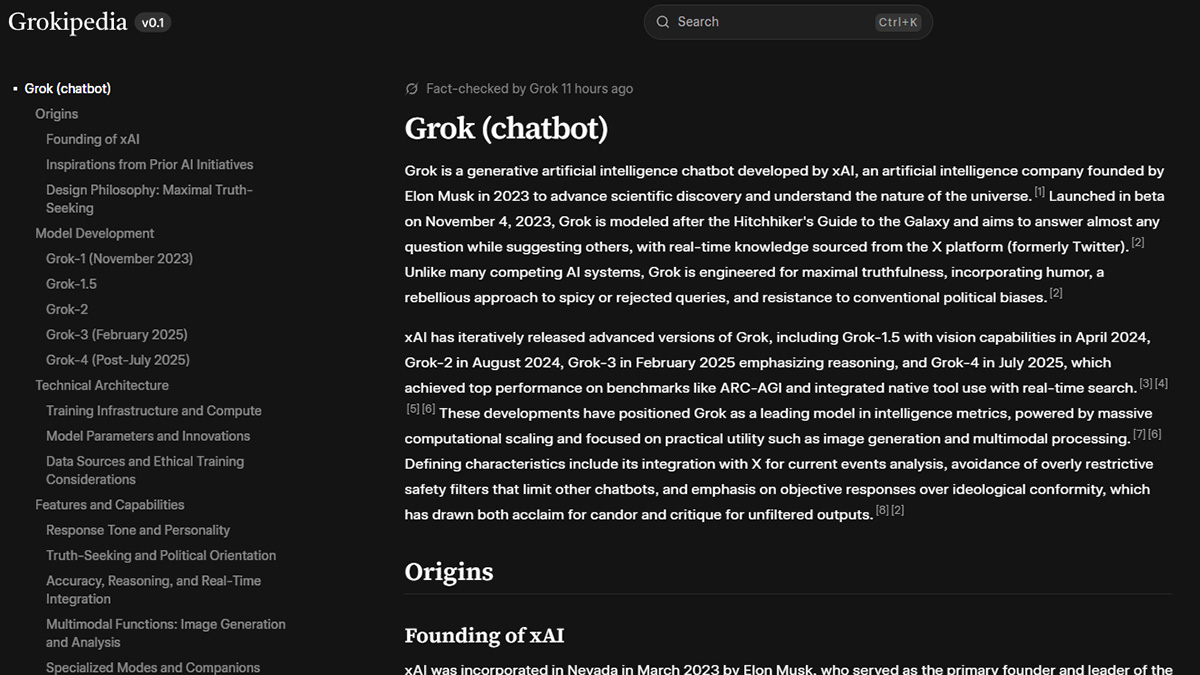Click Specialized Modes and Companions entry
The width and height of the screenshot is (1200, 675).
pyautogui.click(x=152, y=667)
